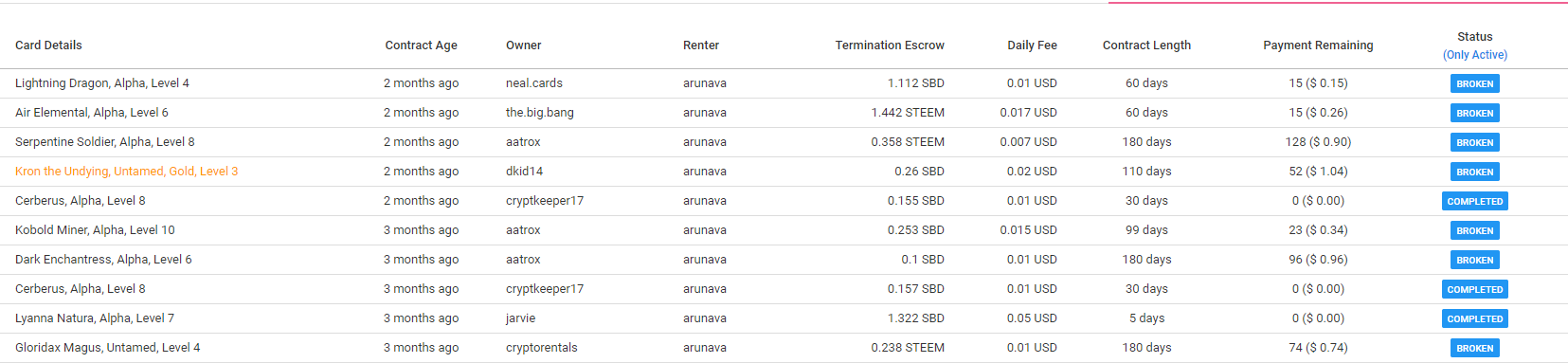Open Kron the Undying gold card link
The height and width of the screenshot is (363, 1568).
(x=126, y=172)
